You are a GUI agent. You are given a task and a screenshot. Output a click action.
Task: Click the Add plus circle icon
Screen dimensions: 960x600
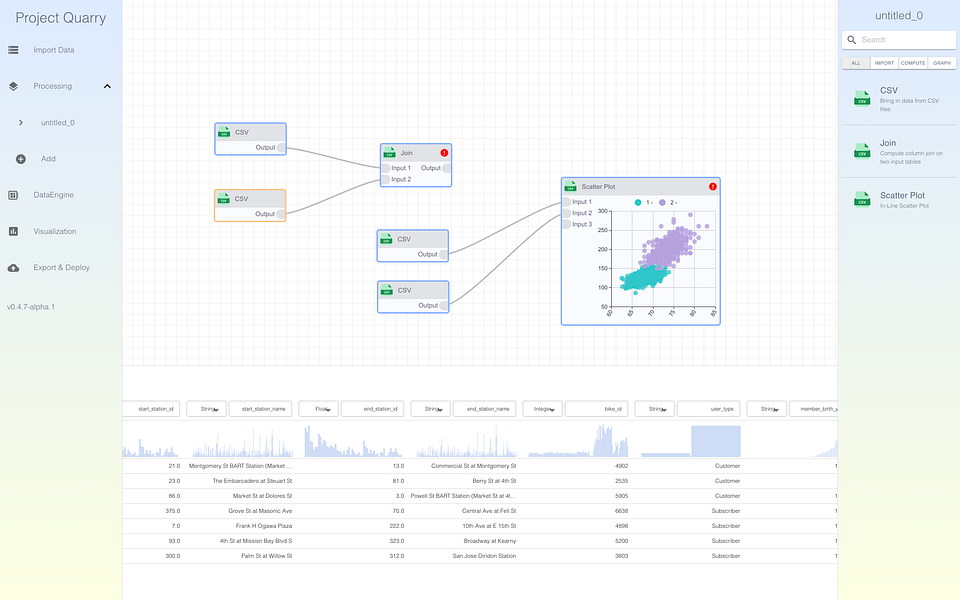21,159
